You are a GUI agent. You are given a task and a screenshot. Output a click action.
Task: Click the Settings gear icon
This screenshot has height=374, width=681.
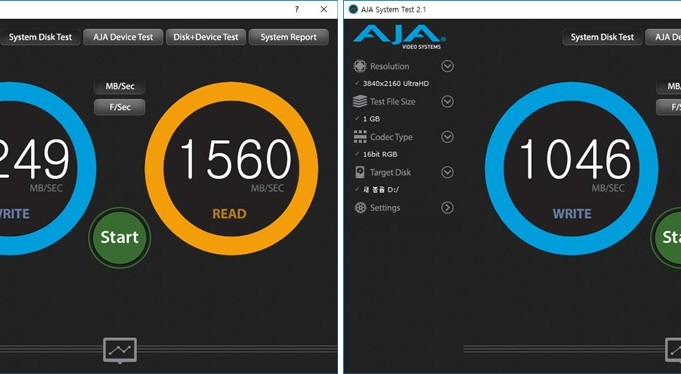[x=360, y=208]
